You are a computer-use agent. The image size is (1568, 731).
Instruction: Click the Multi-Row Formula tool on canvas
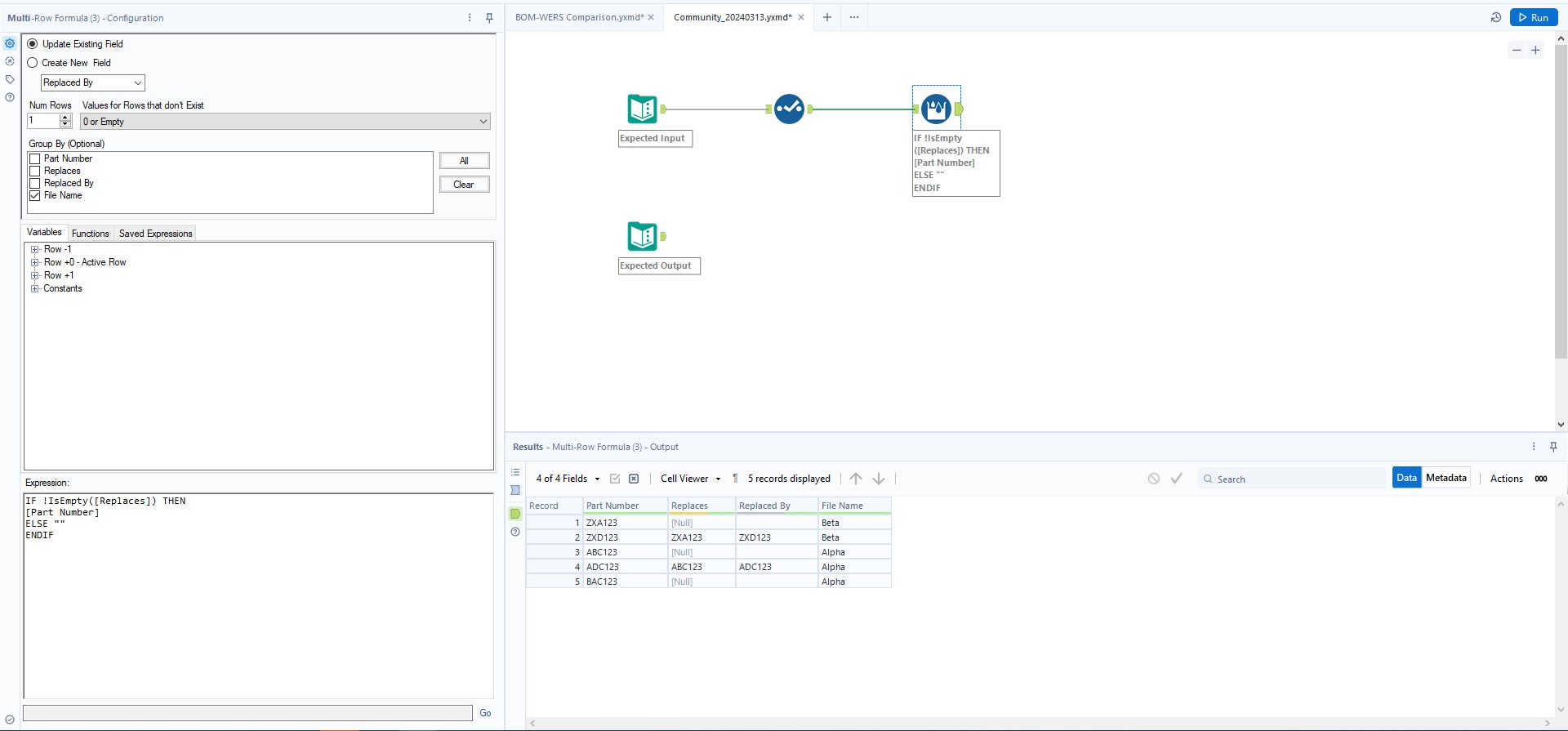pos(936,109)
